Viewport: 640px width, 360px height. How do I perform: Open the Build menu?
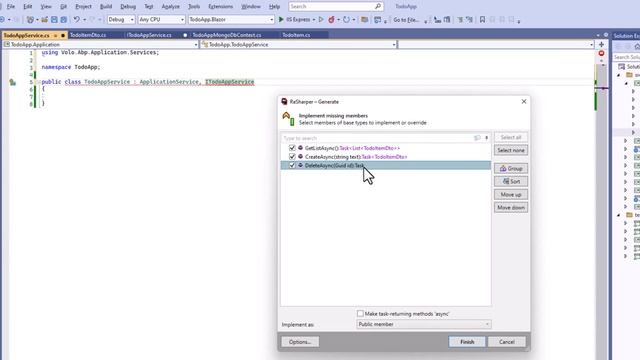[x=106, y=7]
